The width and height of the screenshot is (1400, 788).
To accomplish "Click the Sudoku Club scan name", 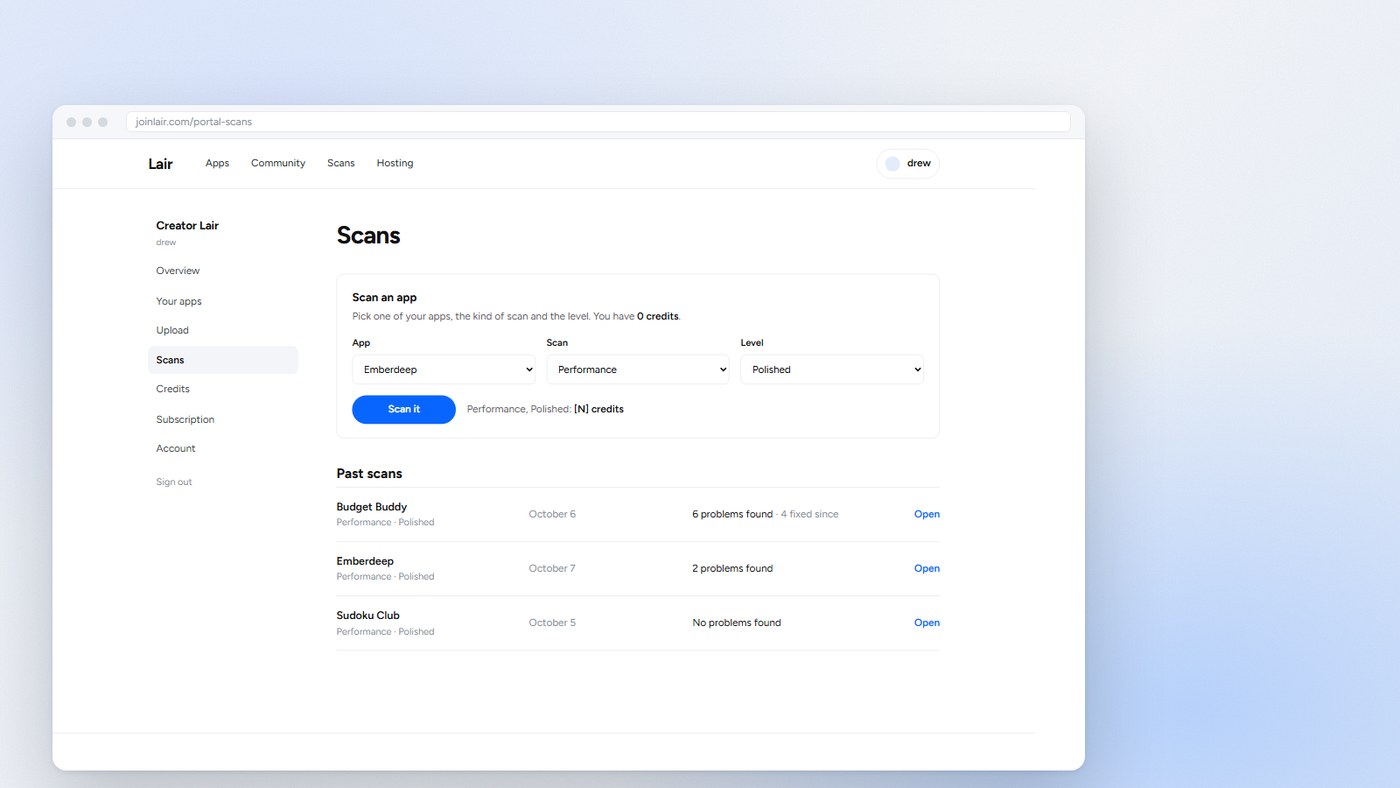I will (368, 615).
